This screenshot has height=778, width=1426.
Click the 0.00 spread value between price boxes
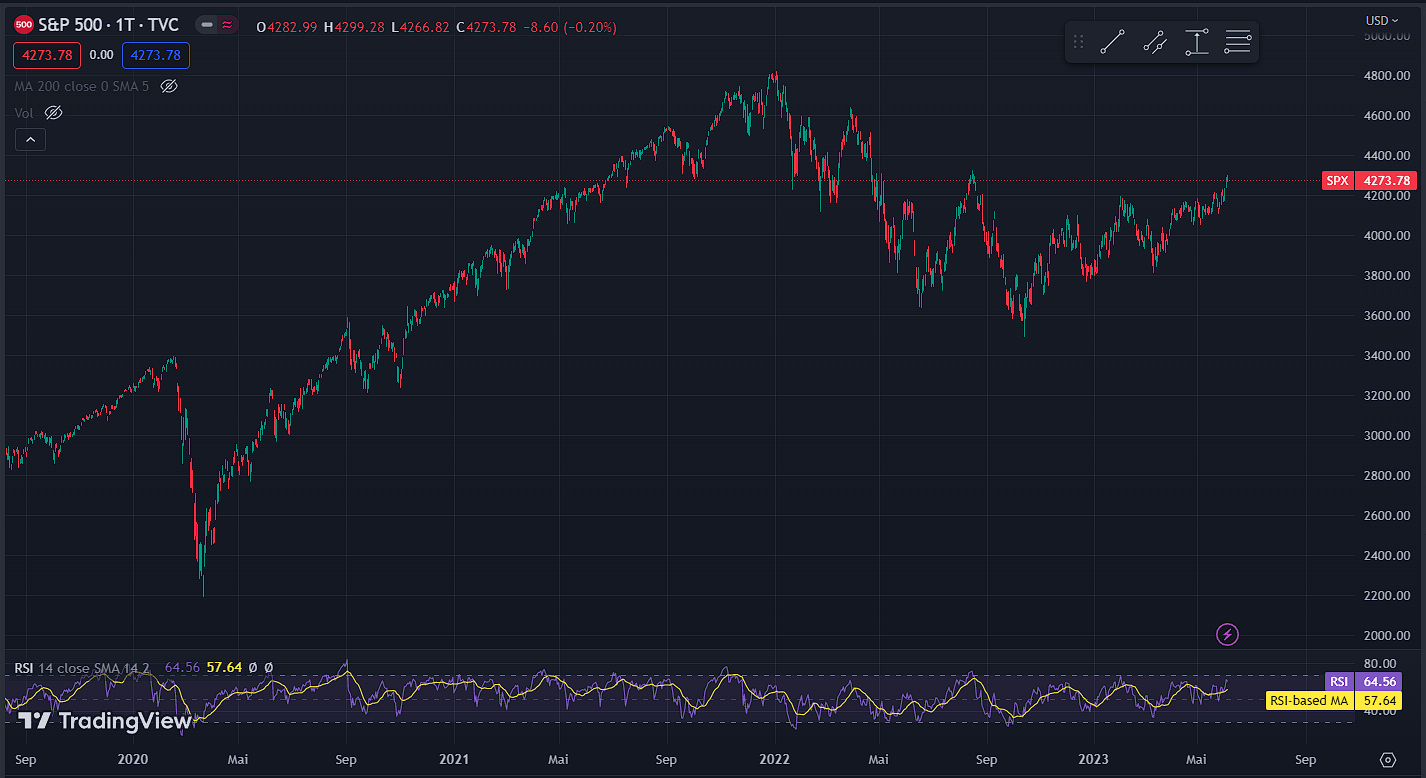101,56
